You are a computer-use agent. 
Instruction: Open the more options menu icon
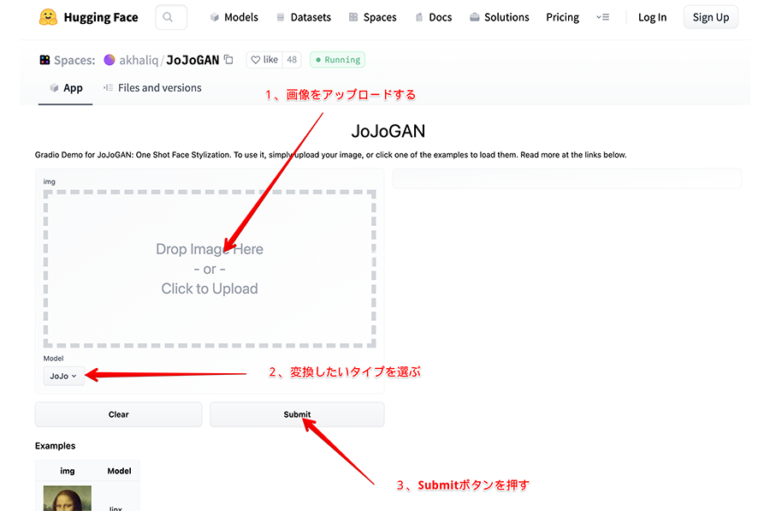click(602, 17)
